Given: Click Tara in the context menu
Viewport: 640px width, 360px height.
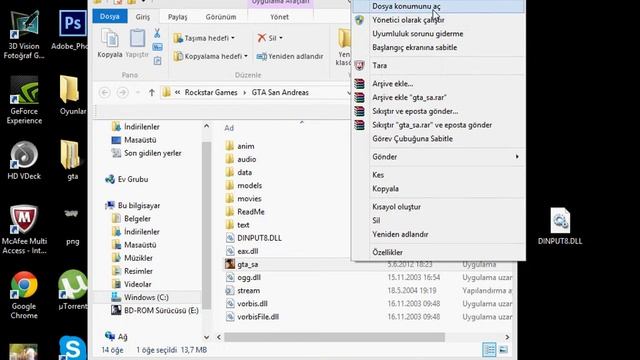Looking at the screenshot, I should click(438, 65).
